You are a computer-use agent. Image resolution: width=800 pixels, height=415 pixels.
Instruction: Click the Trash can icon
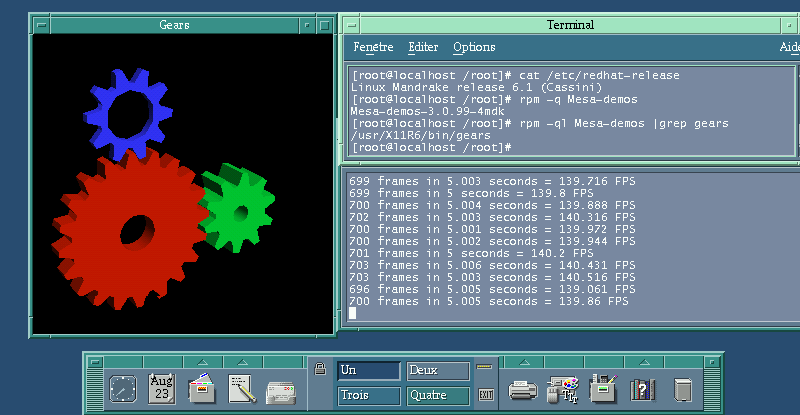(x=683, y=390)
